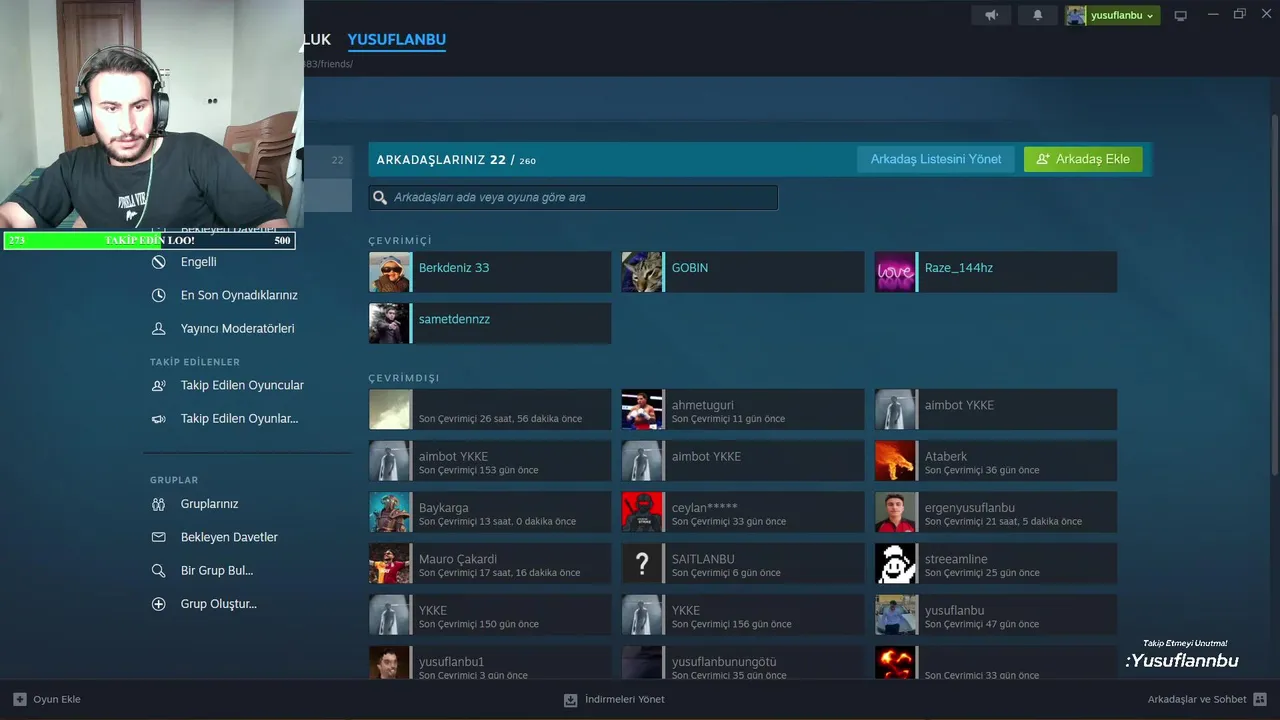Open Takip Edilen Oyuncular
This screenshot has height=720, width=1280.
point(242,385)
